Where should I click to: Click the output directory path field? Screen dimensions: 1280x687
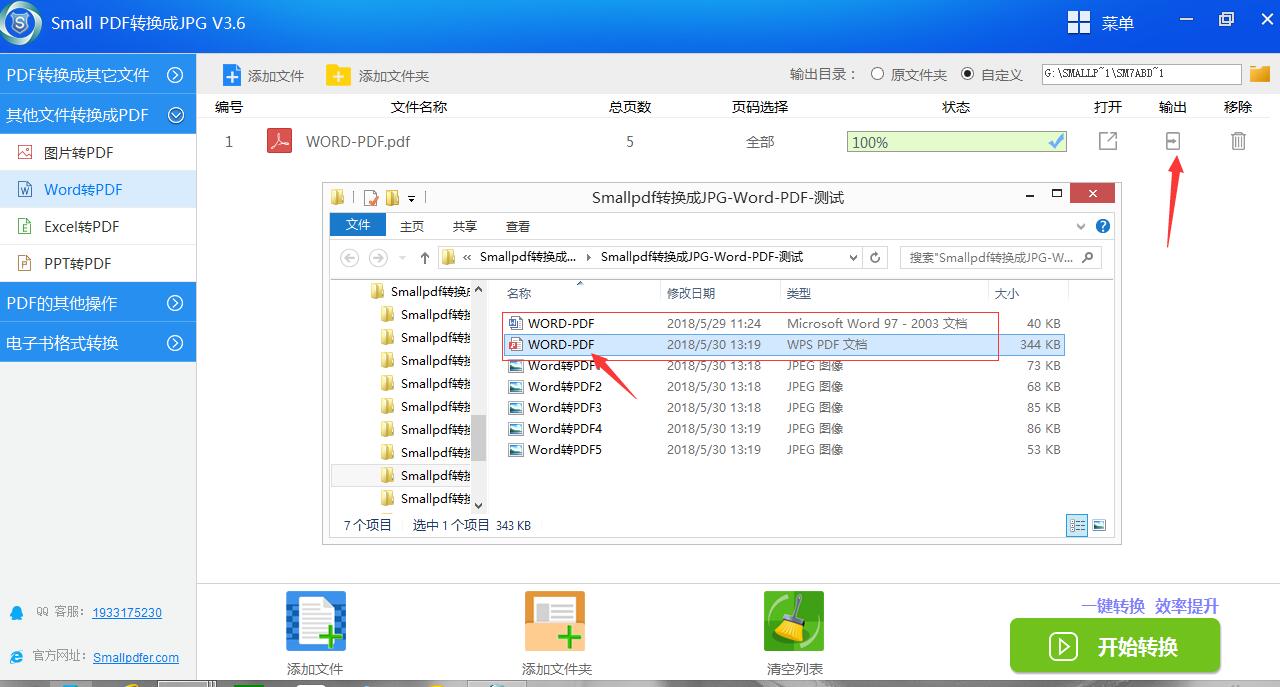coord(1141,74)
